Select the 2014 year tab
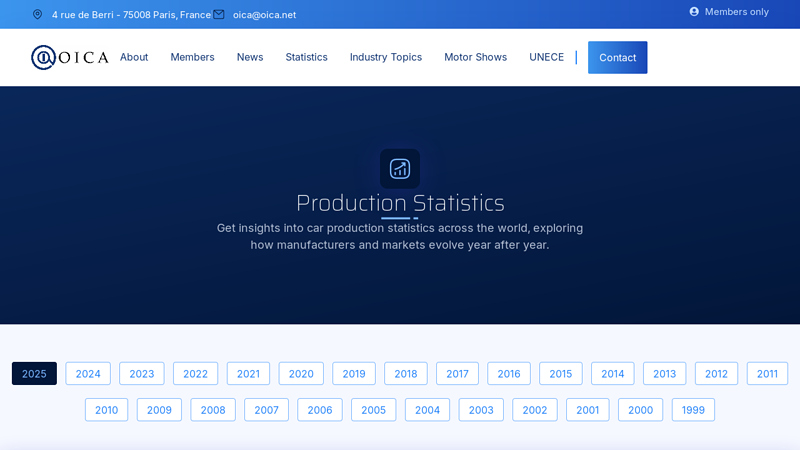The image size is (800, 450). coord(613,373)
